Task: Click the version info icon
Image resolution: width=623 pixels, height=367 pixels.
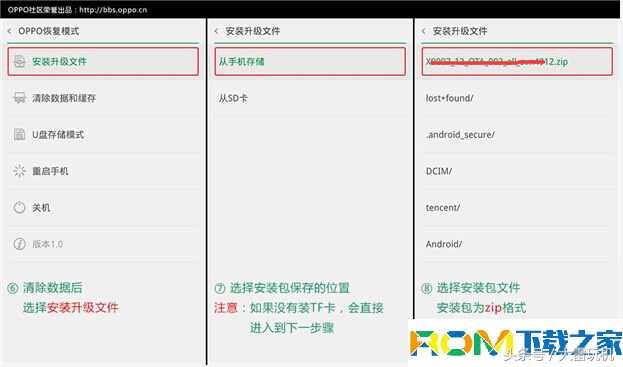Action: [x=19, y=244]
